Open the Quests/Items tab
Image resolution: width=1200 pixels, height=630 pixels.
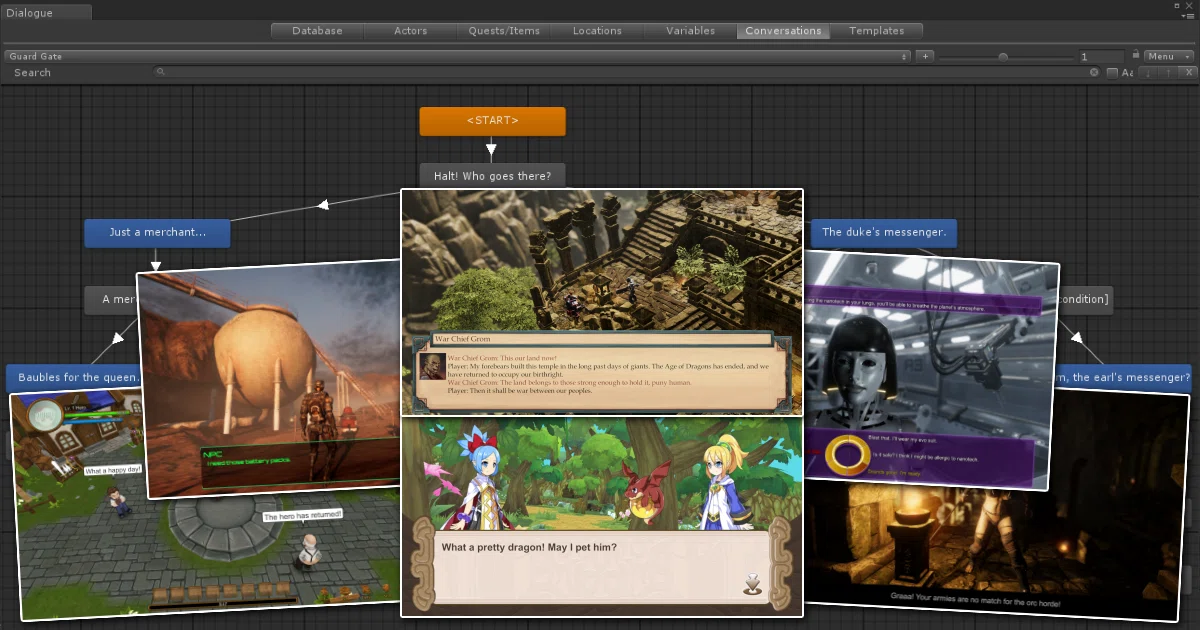click(504, 31)
